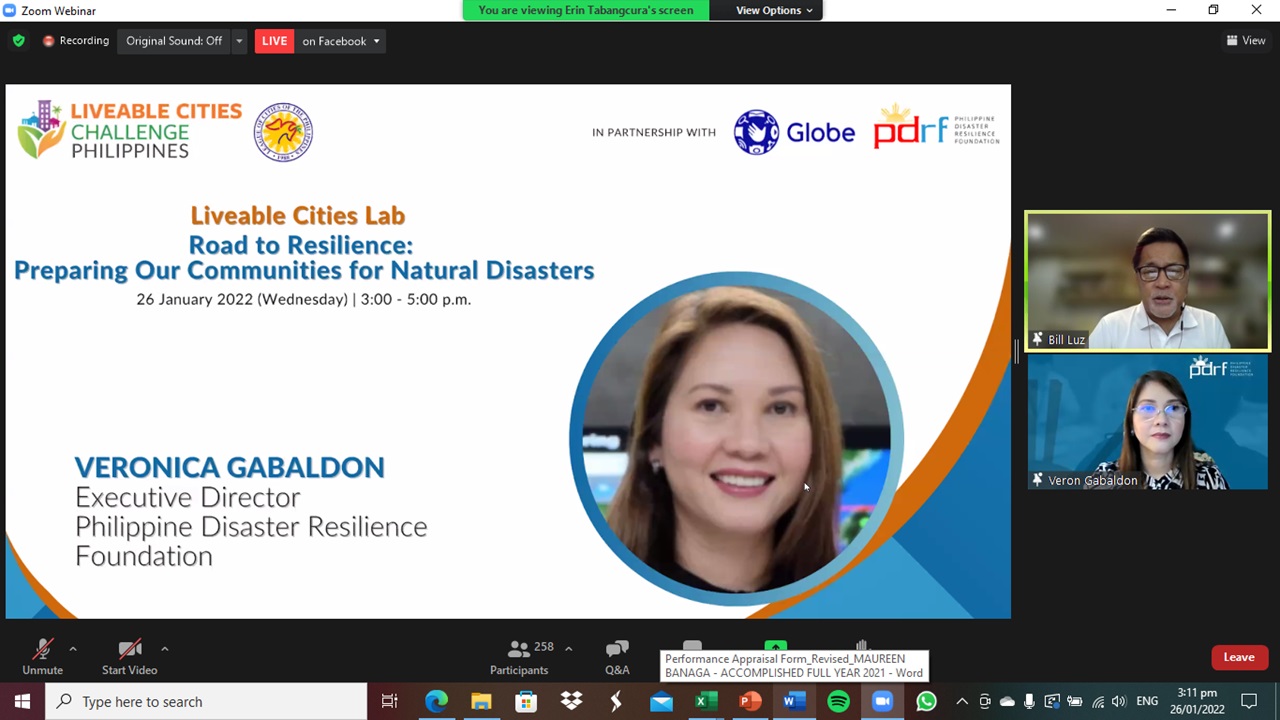The width and height of the screenshot is (1280, 720).
Task: Expand the participants options chevron
Action: pos(568,648)
